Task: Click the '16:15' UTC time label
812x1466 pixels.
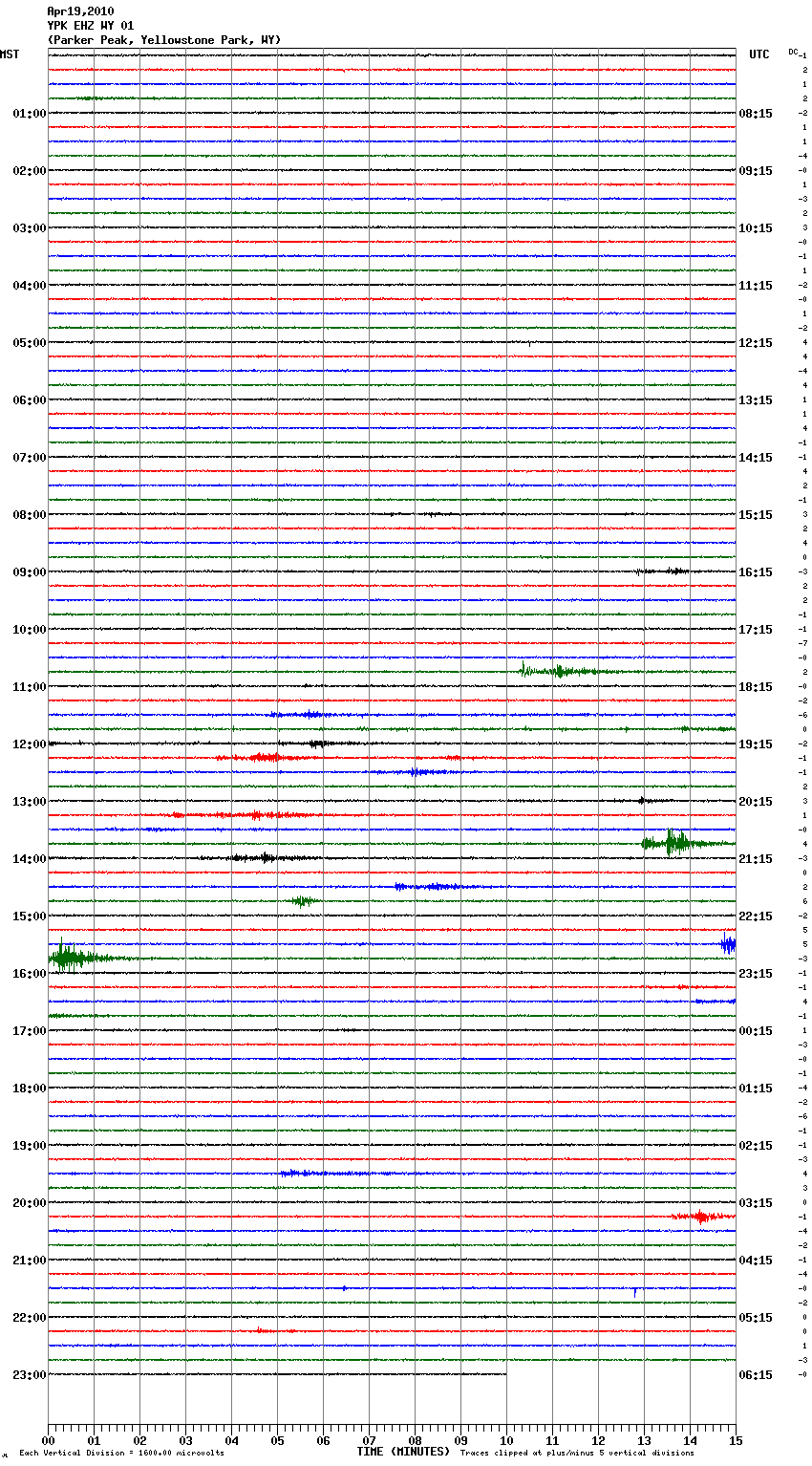Action: click(756, 572)
